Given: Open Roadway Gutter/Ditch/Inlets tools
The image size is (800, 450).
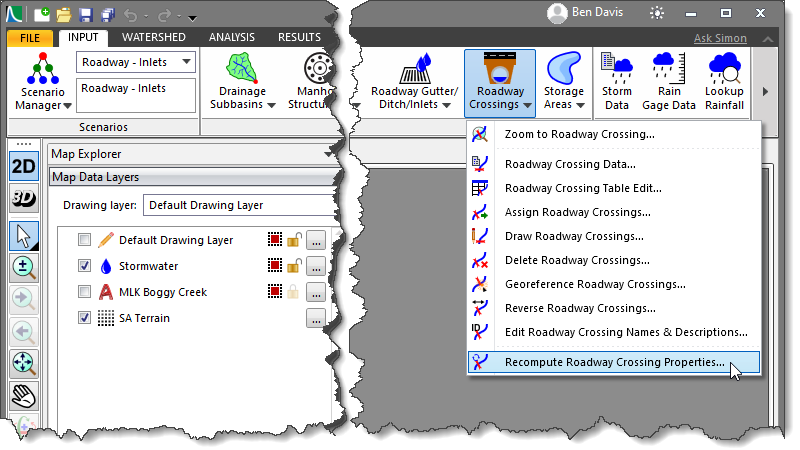Looking at the screenshot, I should point(414,81).
